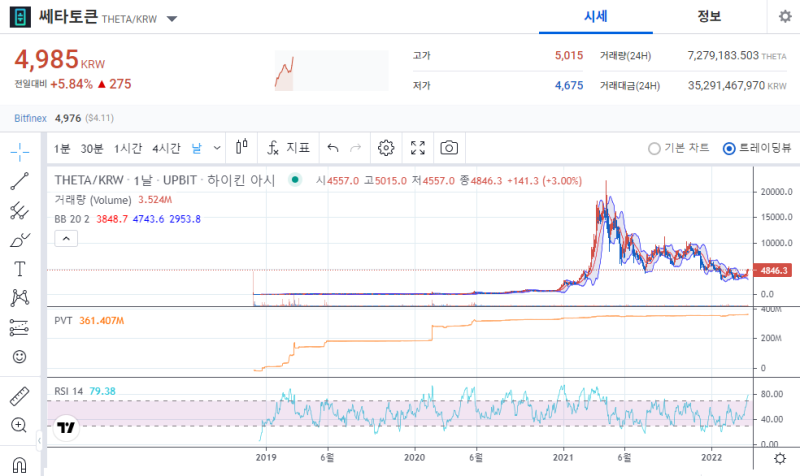The image size is (800, 476).
Task: Collapse the left drawing toolbar
Action: [39, 440]
